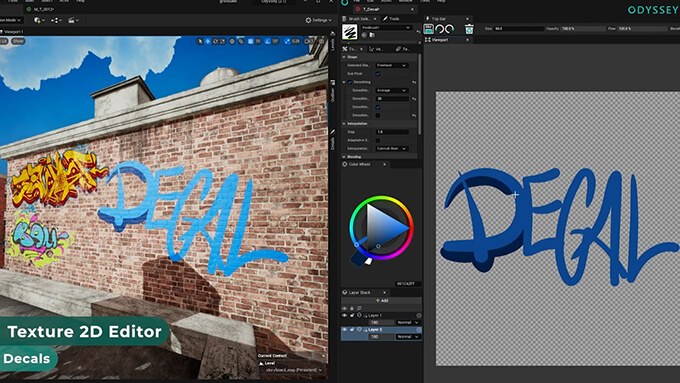Click the save icon in Top Bar
This screenshot has height=383, width=680.
point(428,29)
